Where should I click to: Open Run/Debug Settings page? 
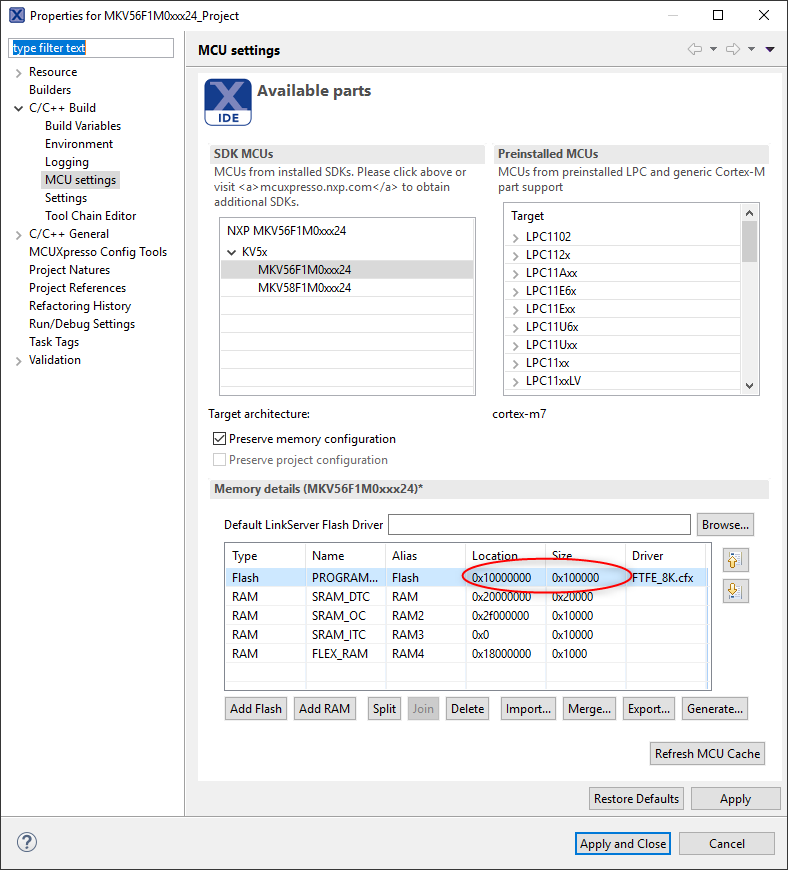(82, 324)
